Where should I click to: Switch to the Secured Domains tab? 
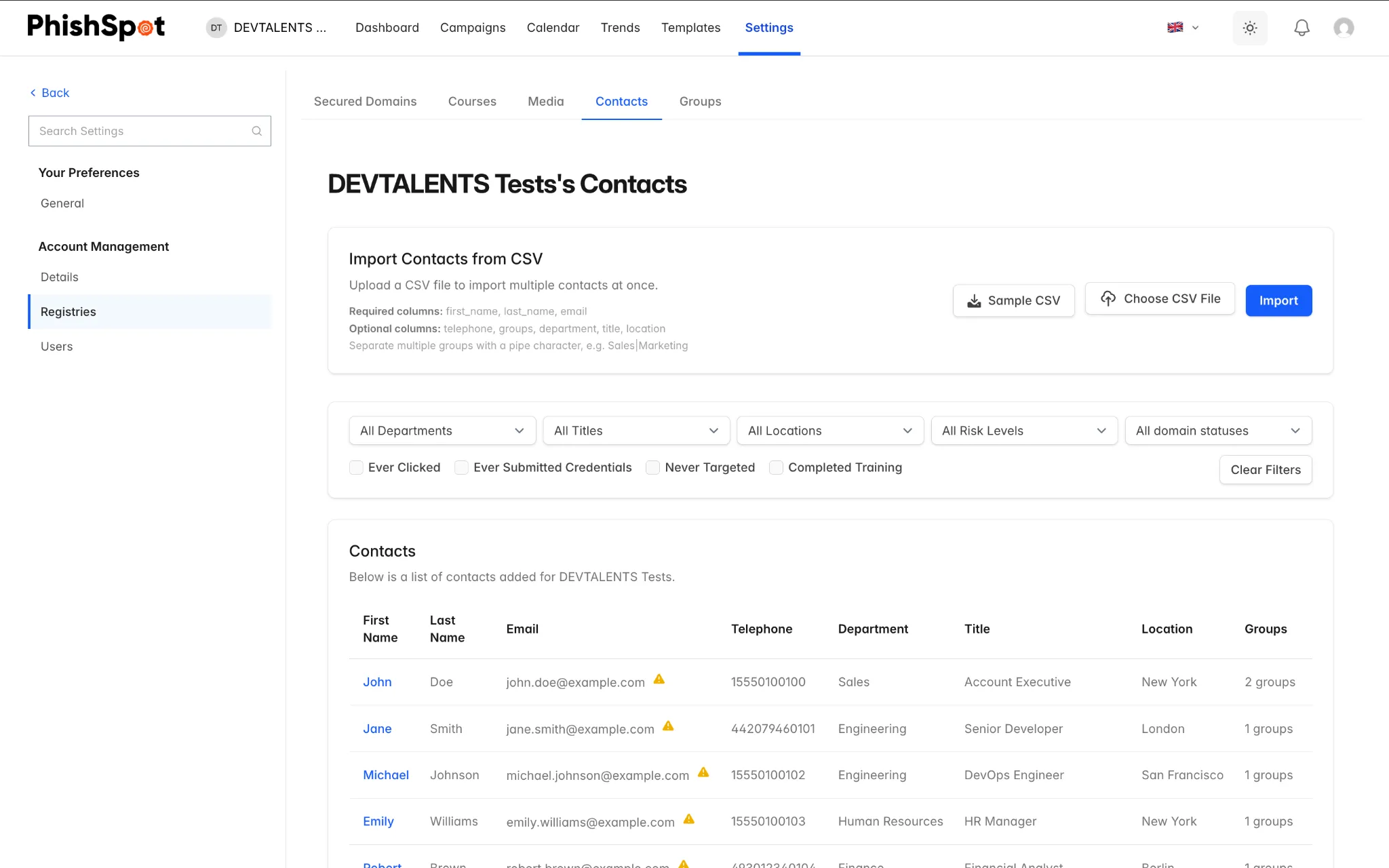pos(365,102)
